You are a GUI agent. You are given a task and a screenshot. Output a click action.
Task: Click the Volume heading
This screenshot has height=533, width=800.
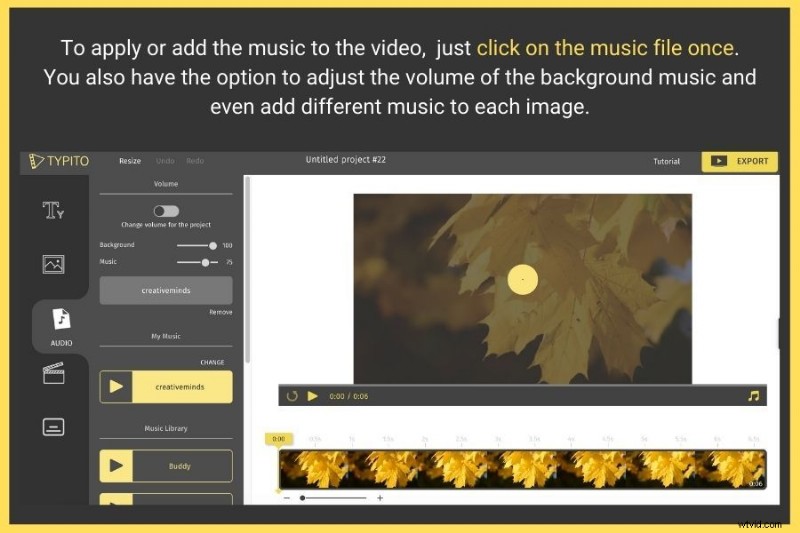(x=166, y=184)
